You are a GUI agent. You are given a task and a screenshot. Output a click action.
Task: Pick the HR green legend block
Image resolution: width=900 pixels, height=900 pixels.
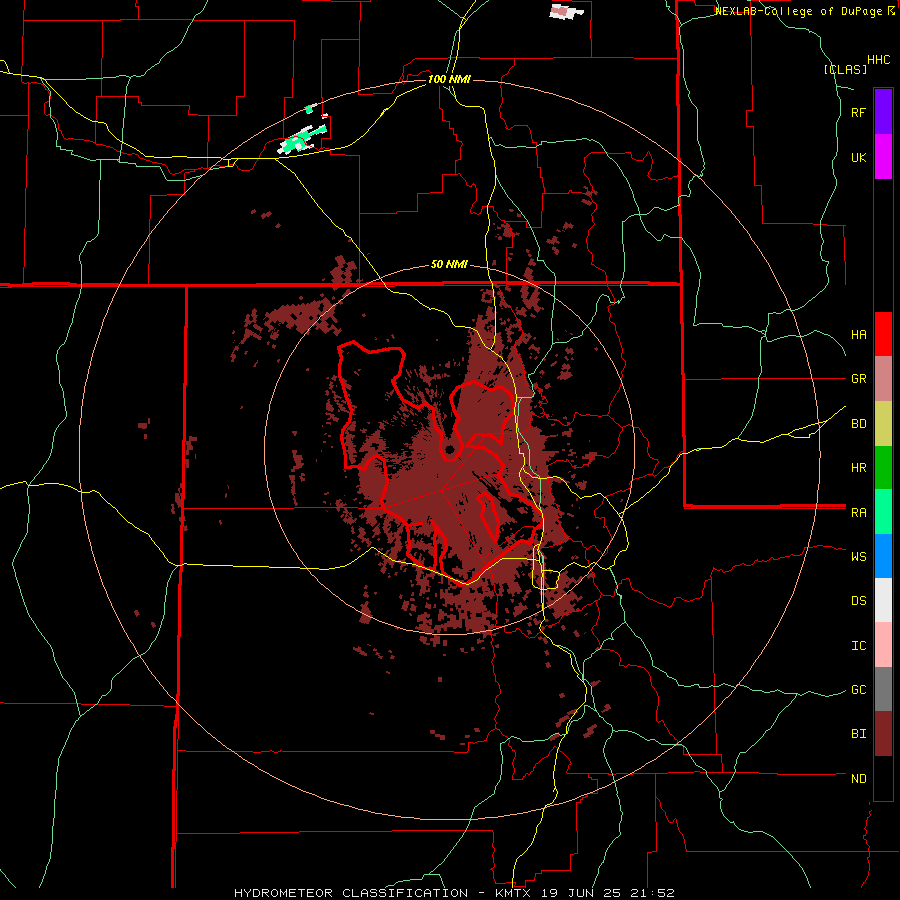click(883, 468)
